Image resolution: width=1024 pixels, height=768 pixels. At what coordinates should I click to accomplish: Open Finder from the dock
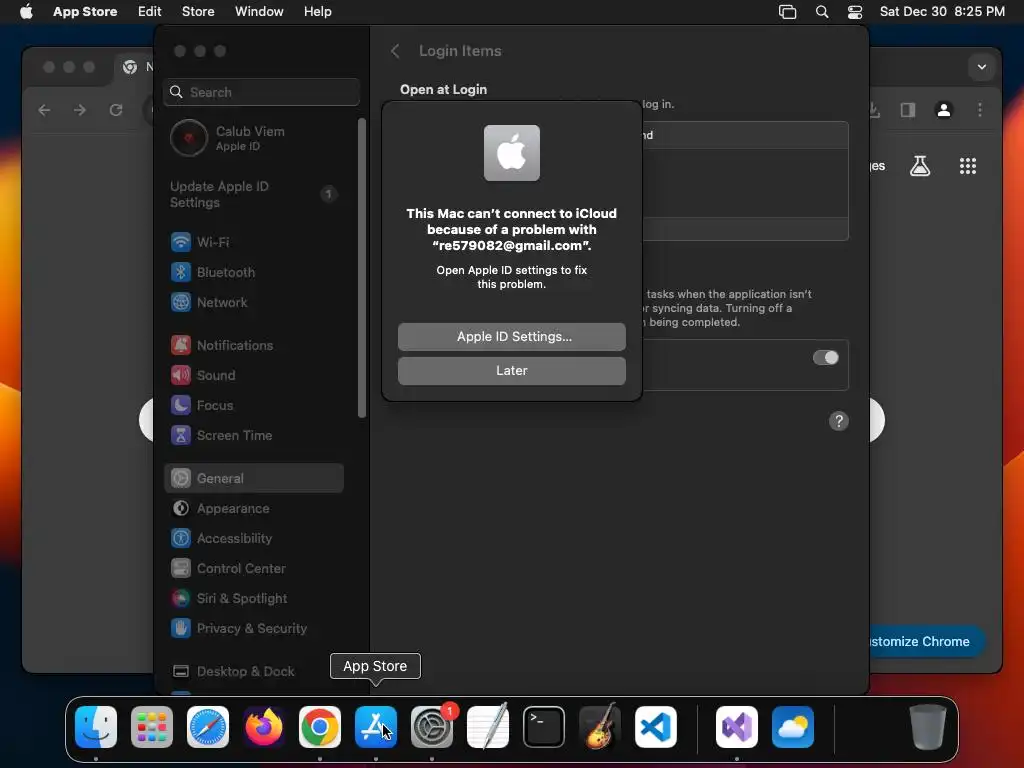96,727
